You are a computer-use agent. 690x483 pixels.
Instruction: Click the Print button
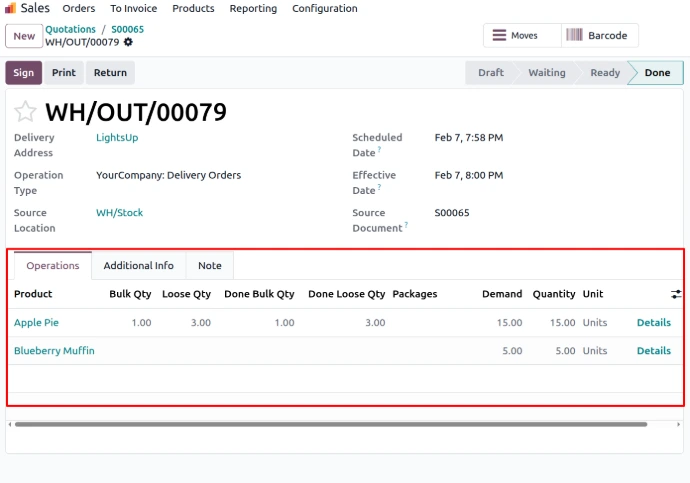click(x=64, y=73)
